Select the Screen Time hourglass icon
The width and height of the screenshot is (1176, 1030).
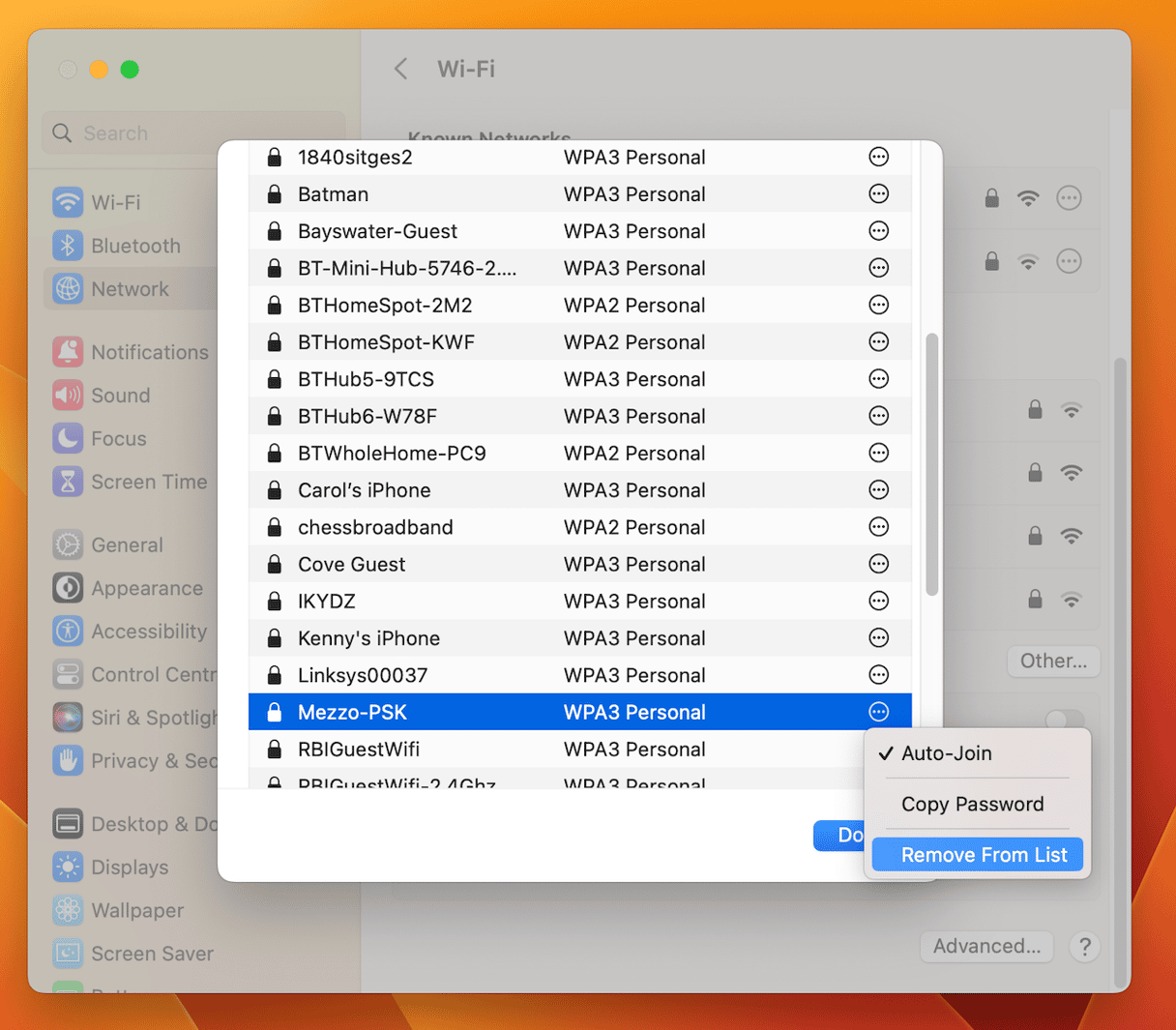(x=68, y=482)
